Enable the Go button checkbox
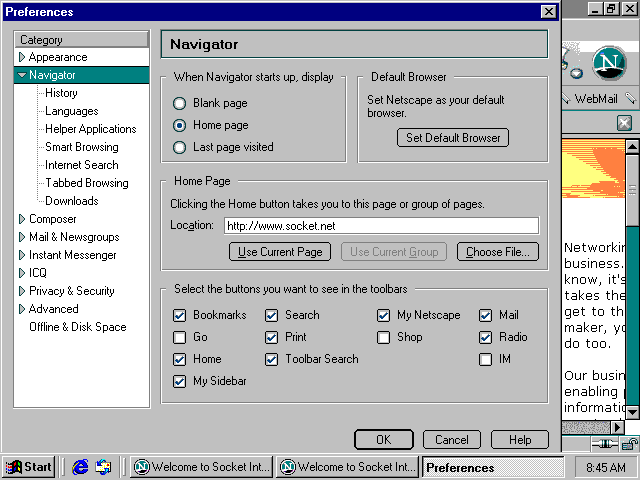 coord(180,337)
